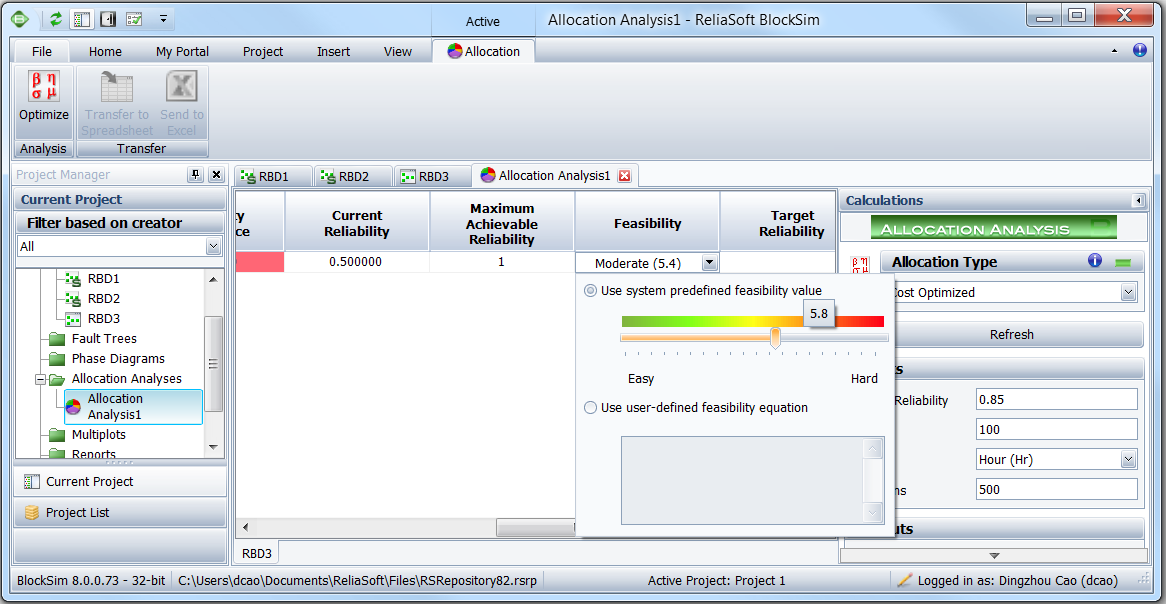This screenshot has width=1166, height=604.
Task: Go to the Project ribbon tab
Action: point(263,51)
